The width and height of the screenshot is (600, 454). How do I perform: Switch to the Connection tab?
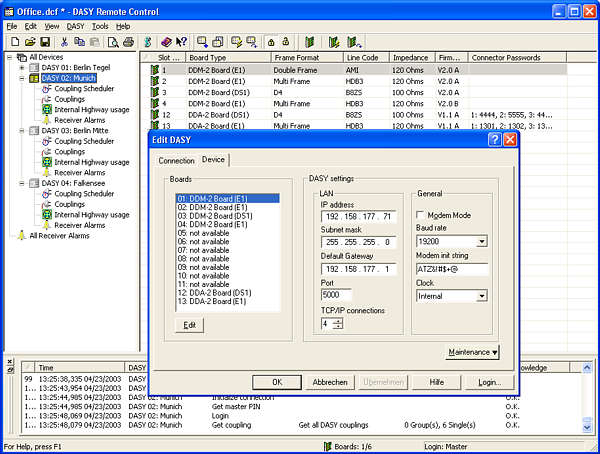176,160
